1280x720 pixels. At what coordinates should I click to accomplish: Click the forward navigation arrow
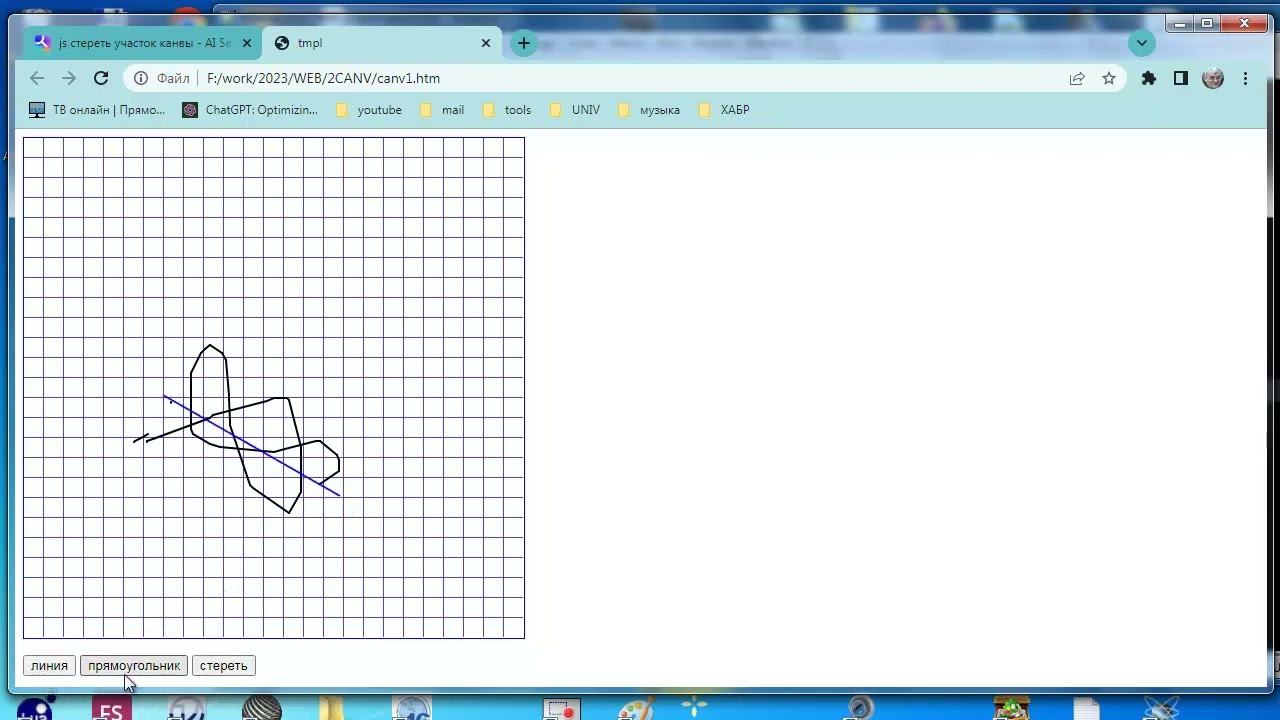69,78
